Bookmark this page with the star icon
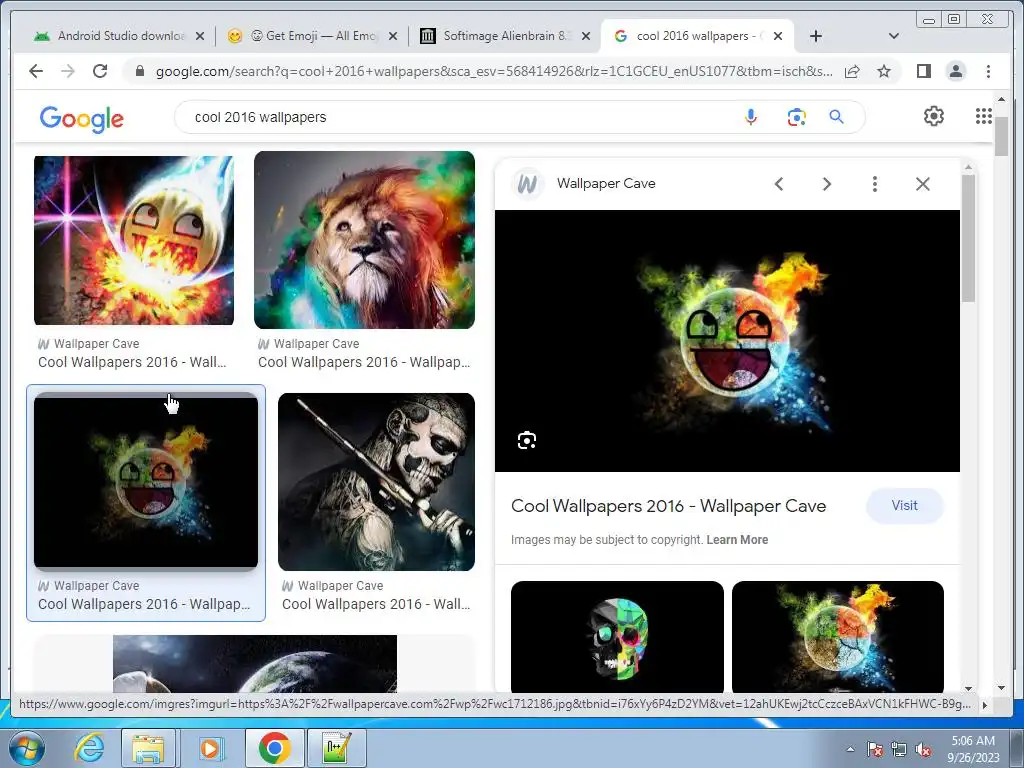 [884, 71]
